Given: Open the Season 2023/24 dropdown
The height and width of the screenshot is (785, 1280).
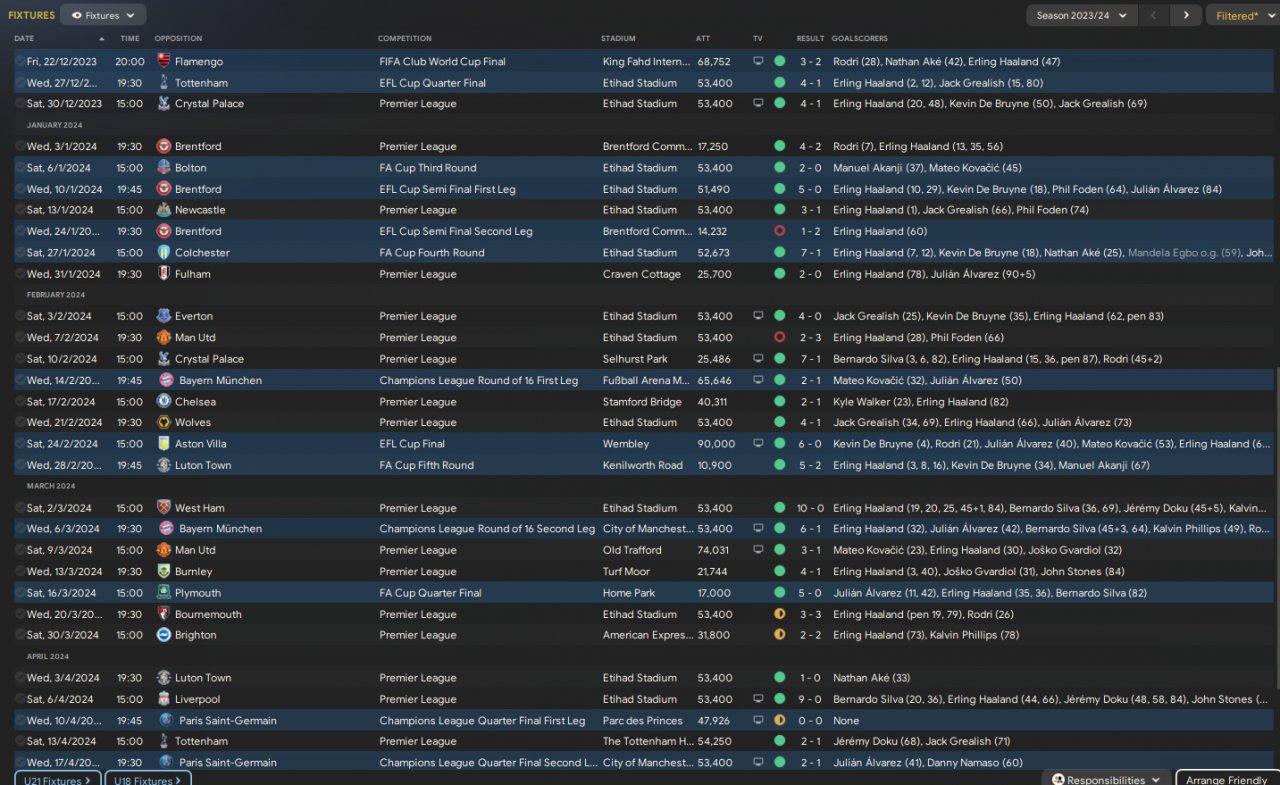Looking at the screenshot, I should [1082, 15].
